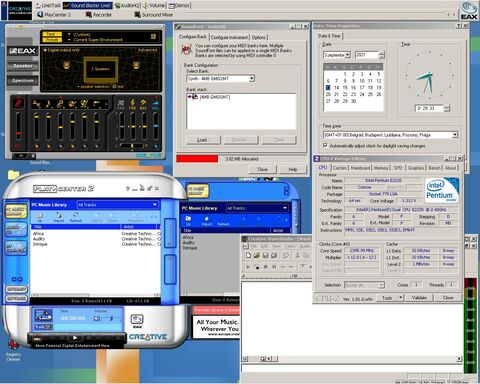This screenshot has height=384, width=480.
Task: Open the time zone dropdown list
Action: point(455,135)
